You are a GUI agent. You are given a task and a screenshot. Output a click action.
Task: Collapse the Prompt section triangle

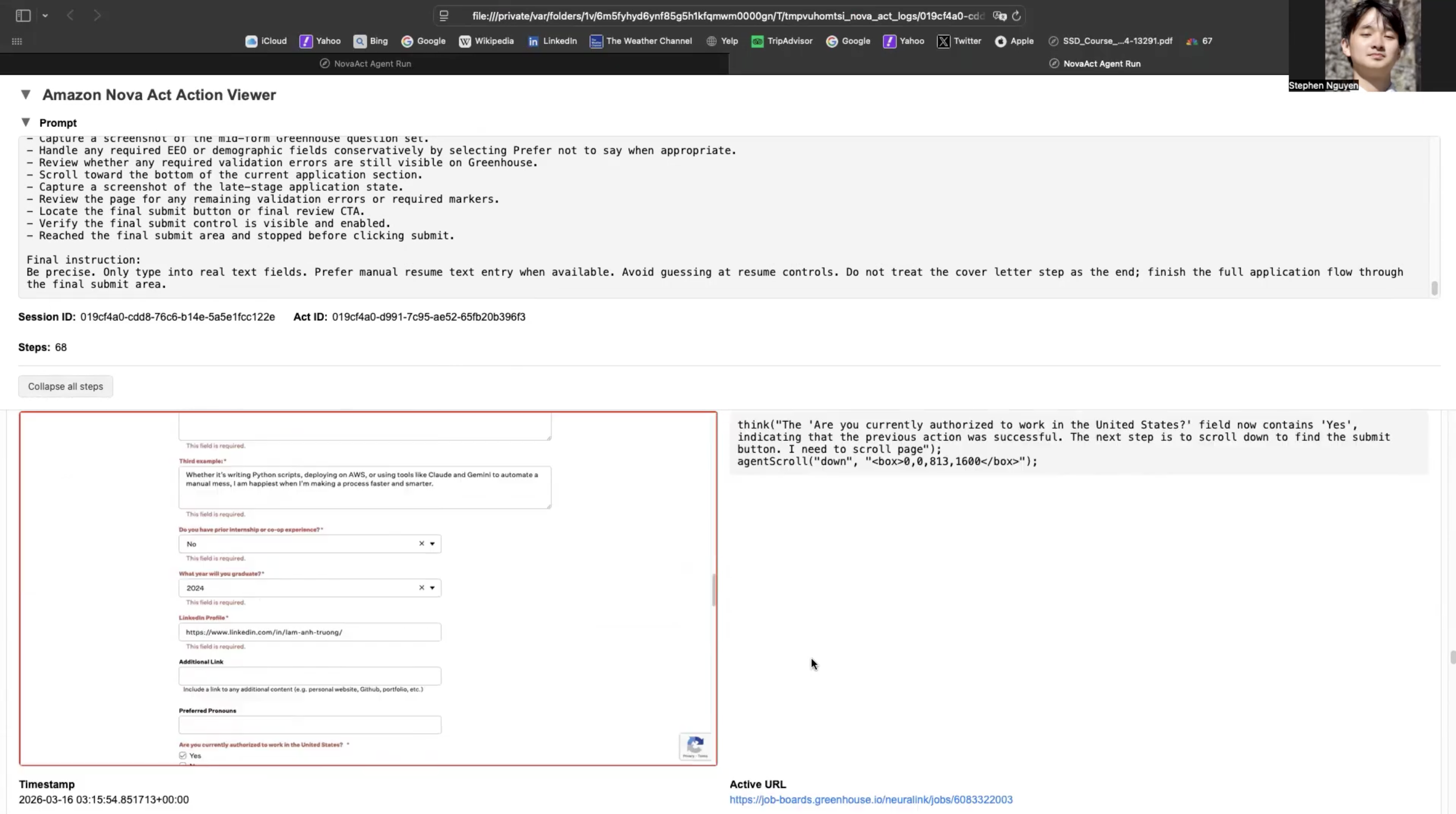click(25, 122)
